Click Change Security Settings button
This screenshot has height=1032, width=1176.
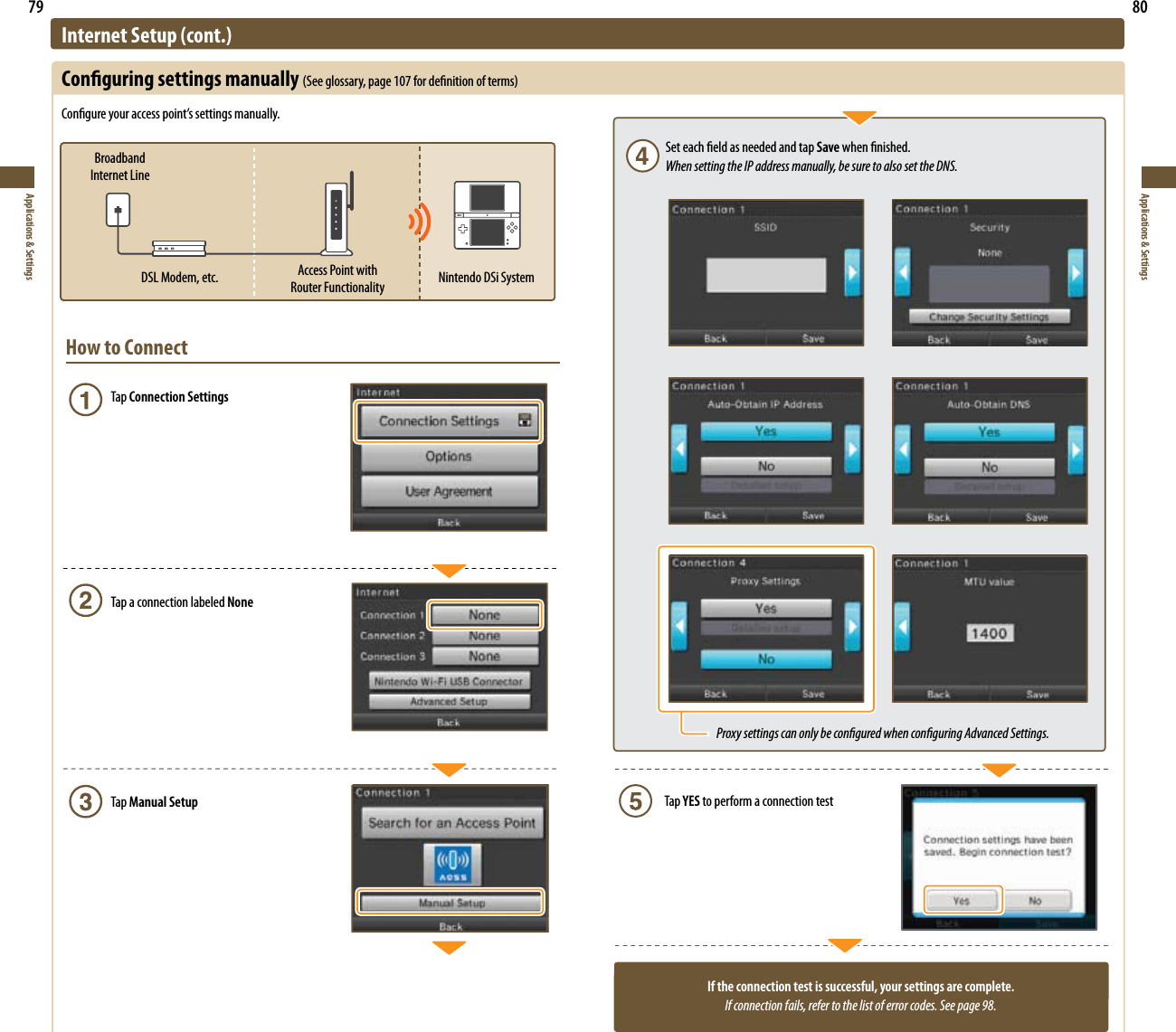click(989, 317)
